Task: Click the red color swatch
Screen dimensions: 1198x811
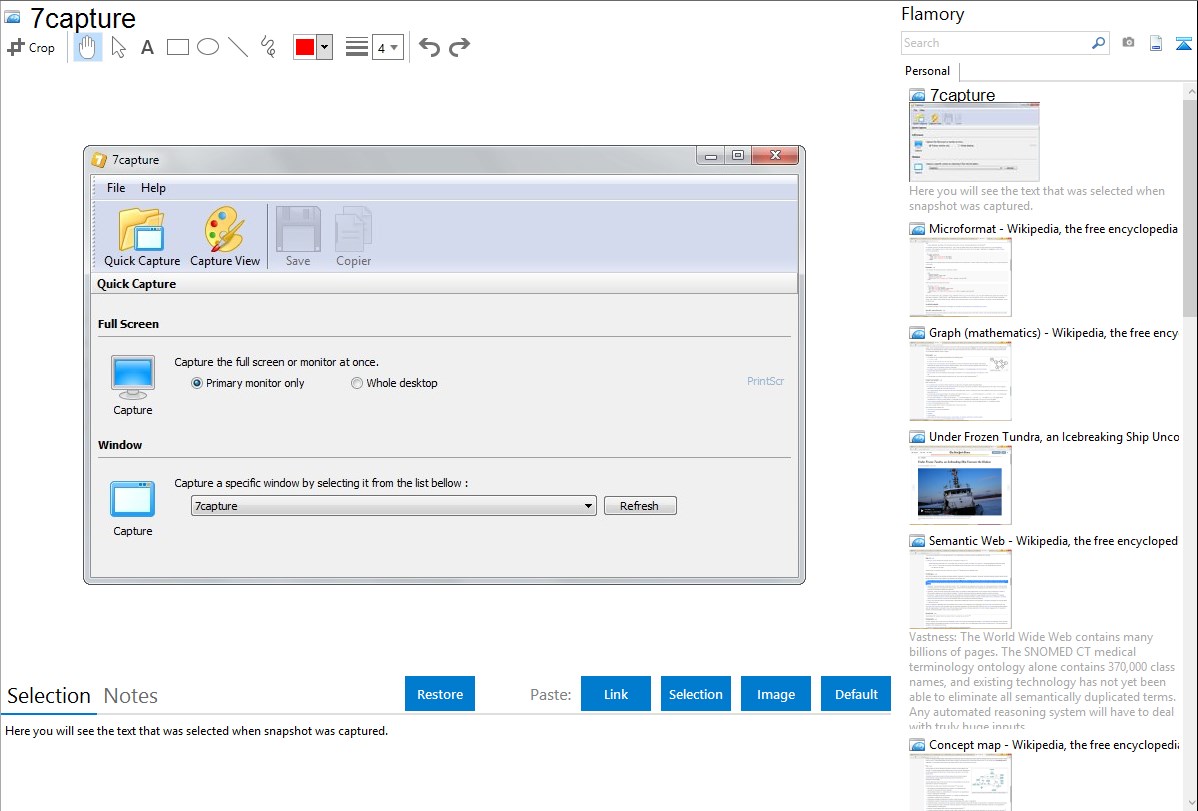Action: [305, 47]
